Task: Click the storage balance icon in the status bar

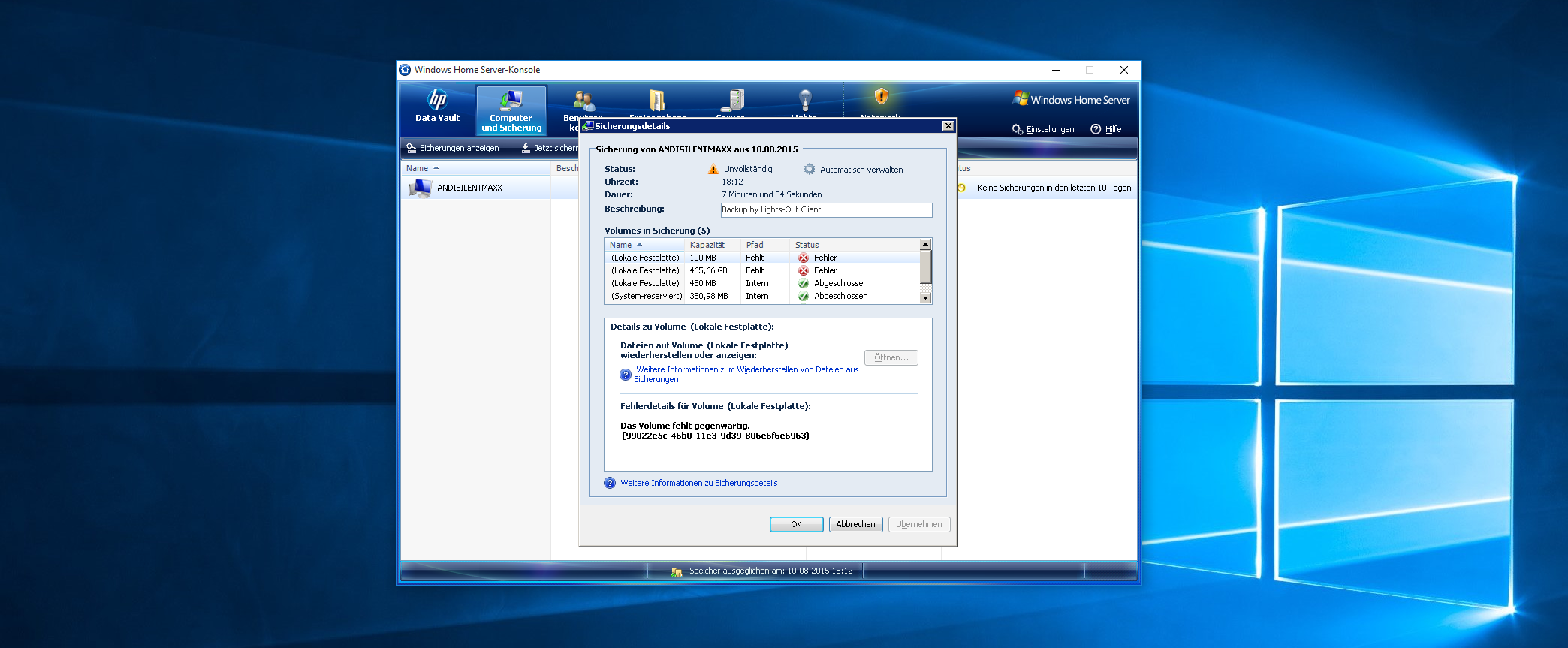Action: coord(676,571)
